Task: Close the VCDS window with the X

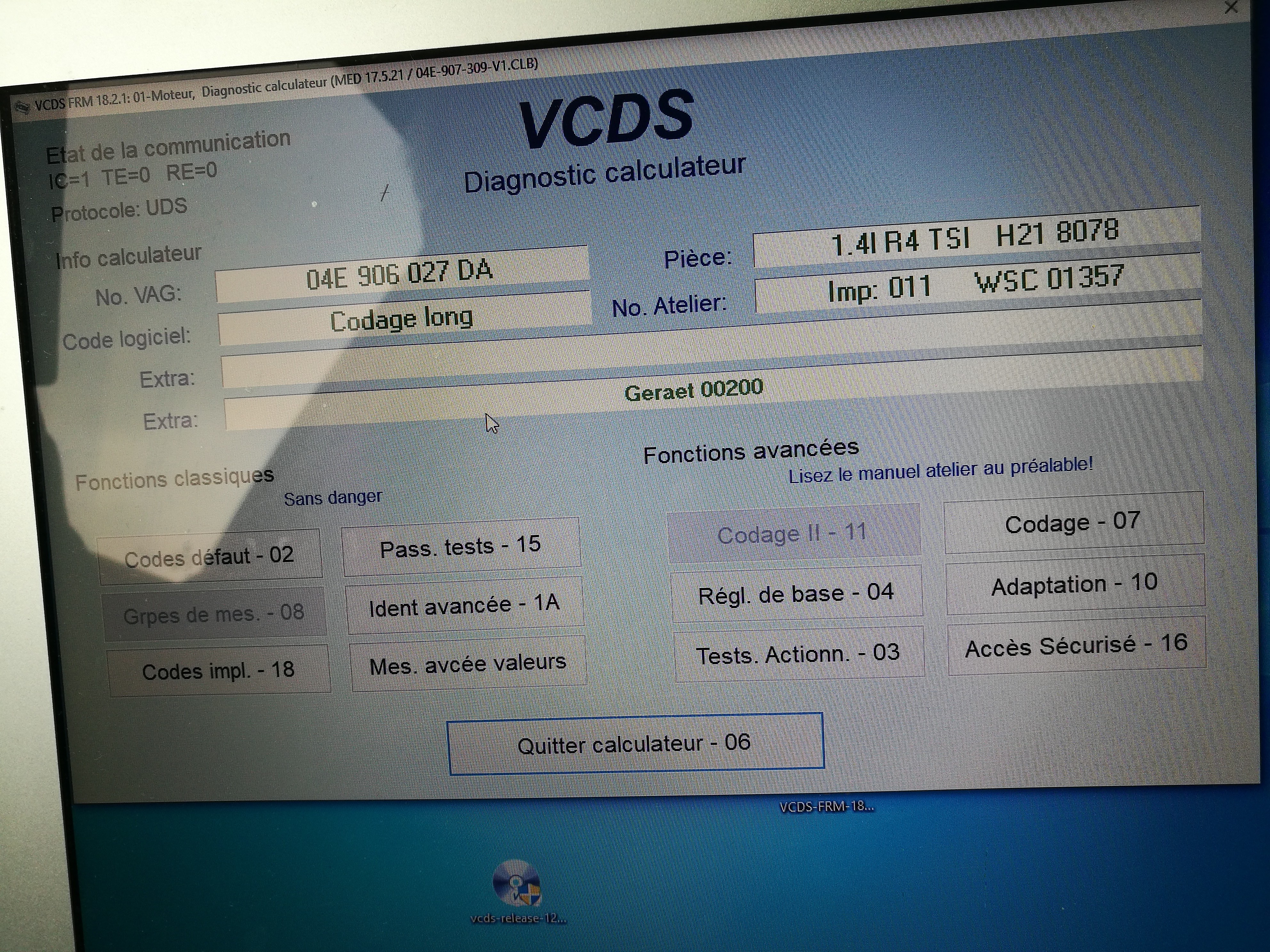Action: (x=1230, y=7)
